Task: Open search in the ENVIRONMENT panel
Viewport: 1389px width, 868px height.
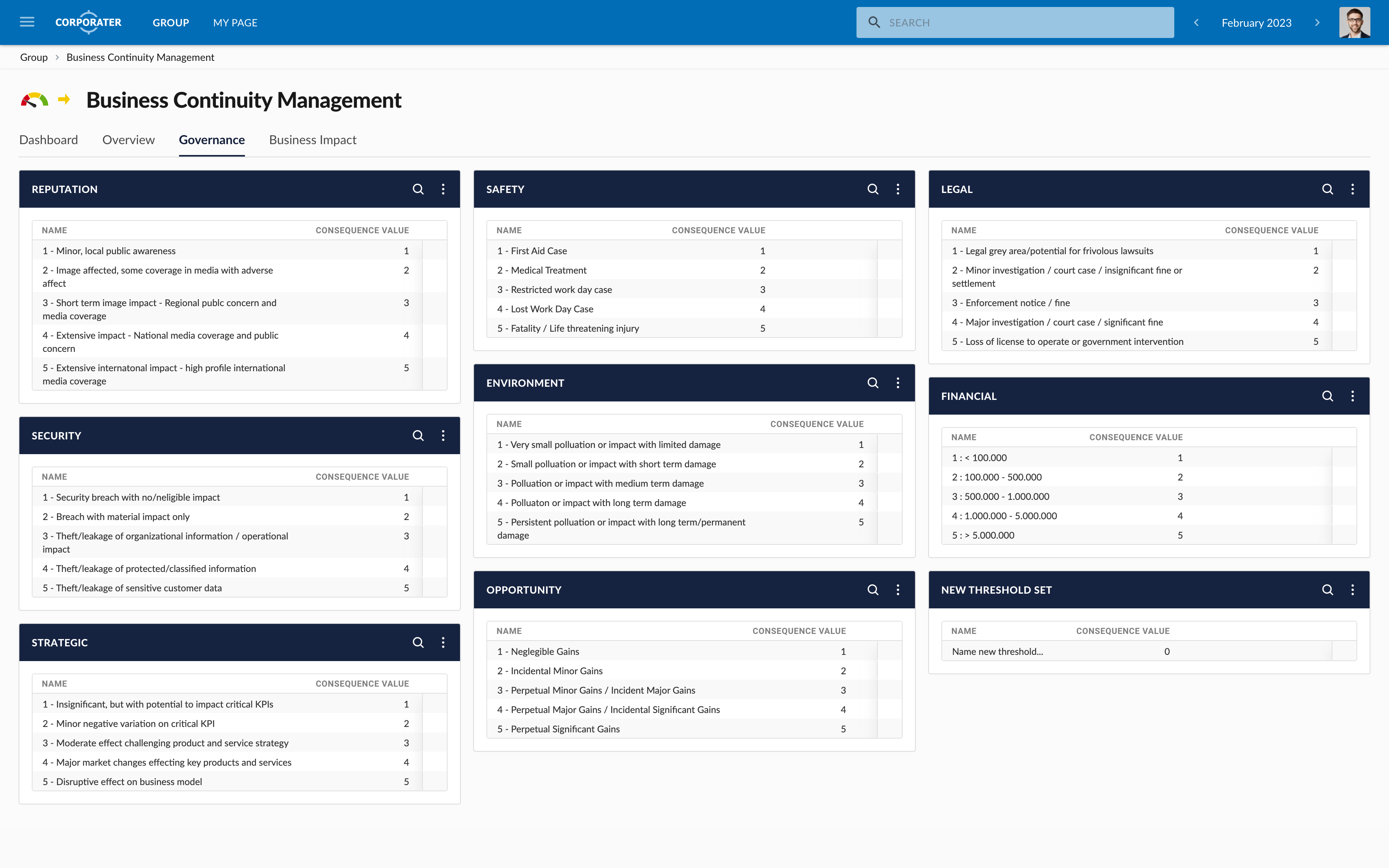Action: [873, 383]
